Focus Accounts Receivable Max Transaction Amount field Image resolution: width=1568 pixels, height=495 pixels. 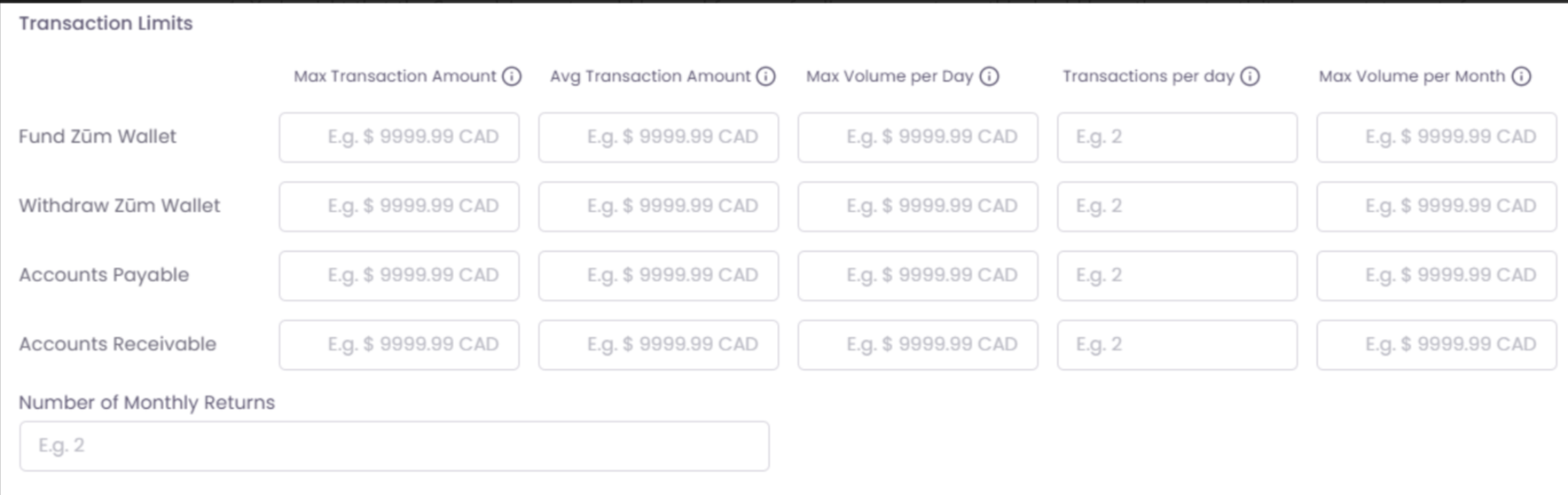pyautogui.click(x=399, y=345)
